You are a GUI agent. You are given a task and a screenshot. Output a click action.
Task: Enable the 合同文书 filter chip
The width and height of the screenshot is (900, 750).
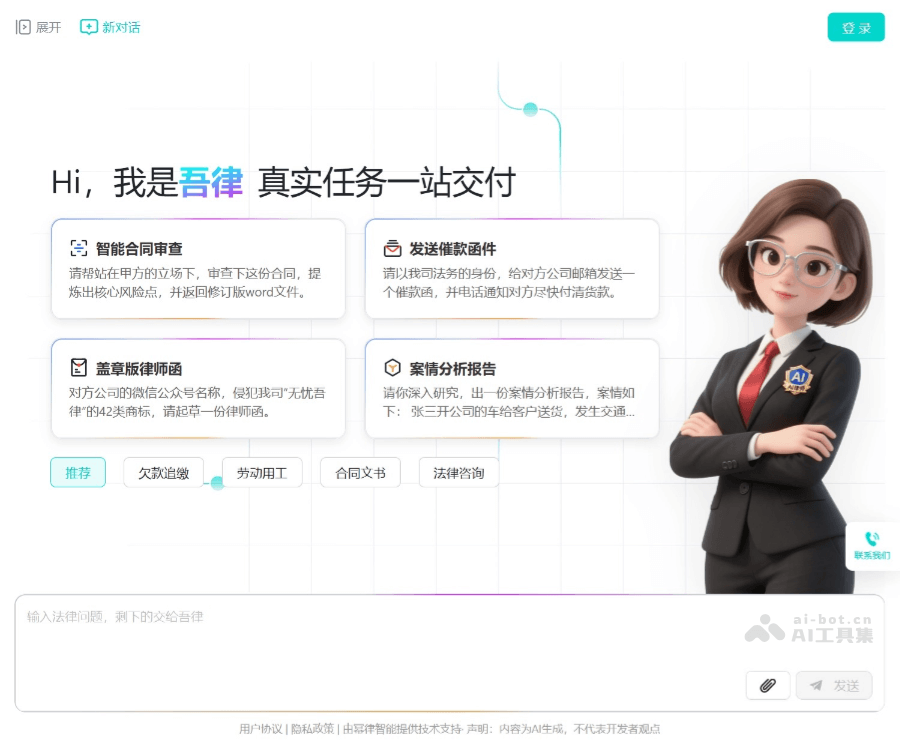pyautogui.click(x=360, y=472)
